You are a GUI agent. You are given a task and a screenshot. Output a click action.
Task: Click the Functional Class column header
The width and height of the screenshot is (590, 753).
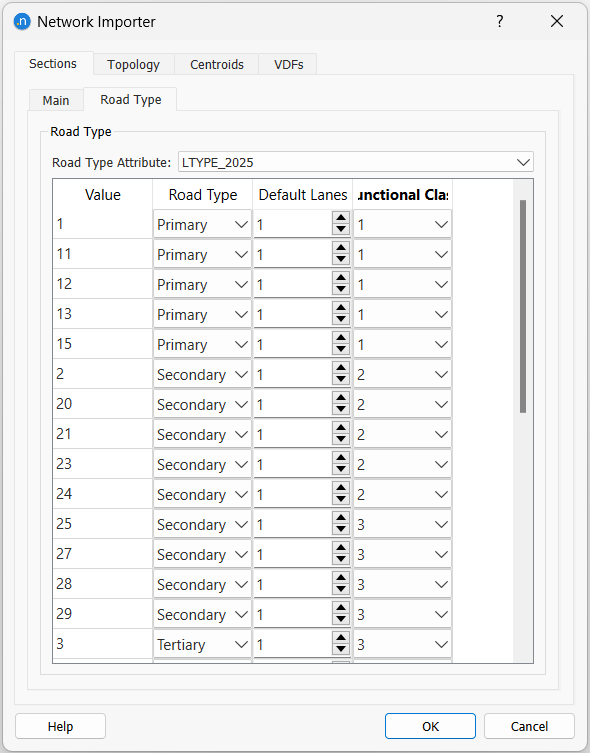point(402,194)
